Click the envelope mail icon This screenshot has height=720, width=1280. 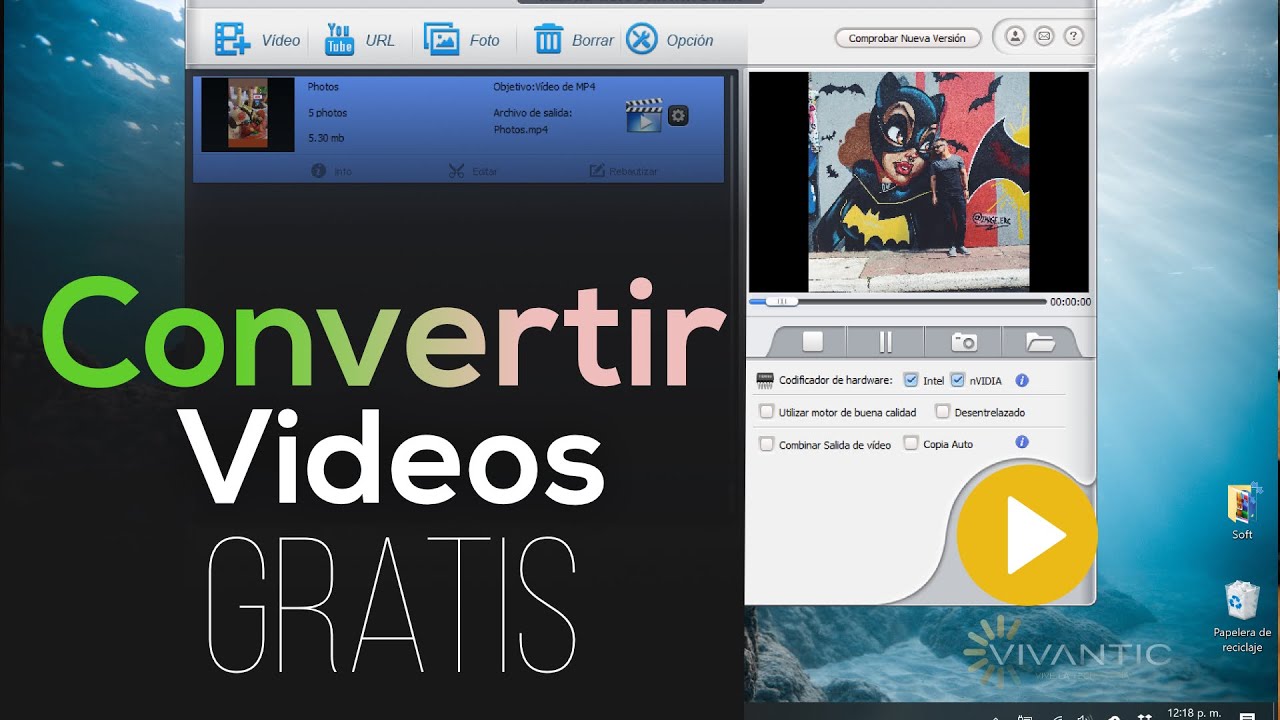[1044, 37]
